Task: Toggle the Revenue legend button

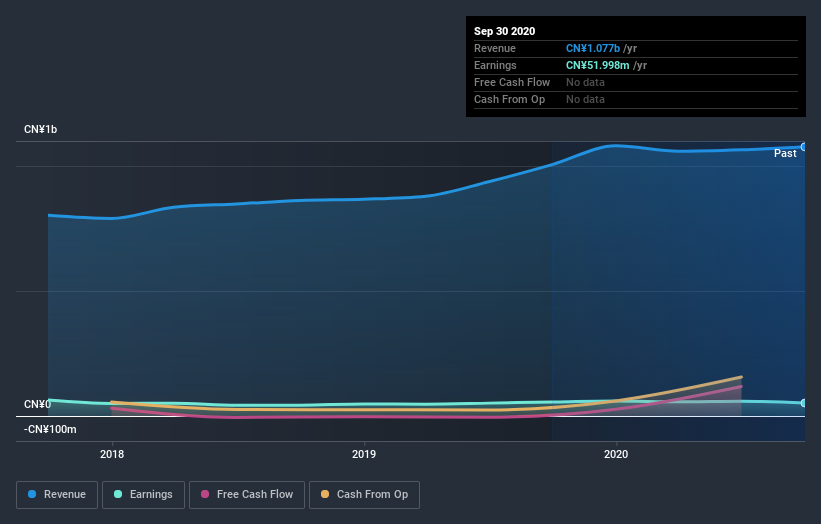Action: pos(57,495)
